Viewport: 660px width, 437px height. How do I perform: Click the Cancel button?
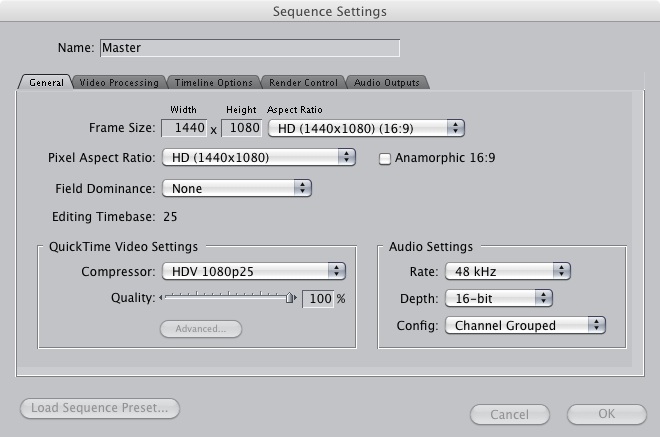click(x=509, y=414)
